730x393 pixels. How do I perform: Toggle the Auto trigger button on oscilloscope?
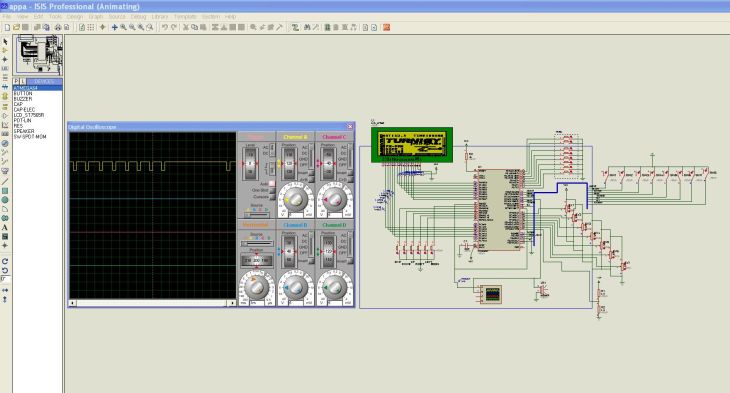point(272,183)
